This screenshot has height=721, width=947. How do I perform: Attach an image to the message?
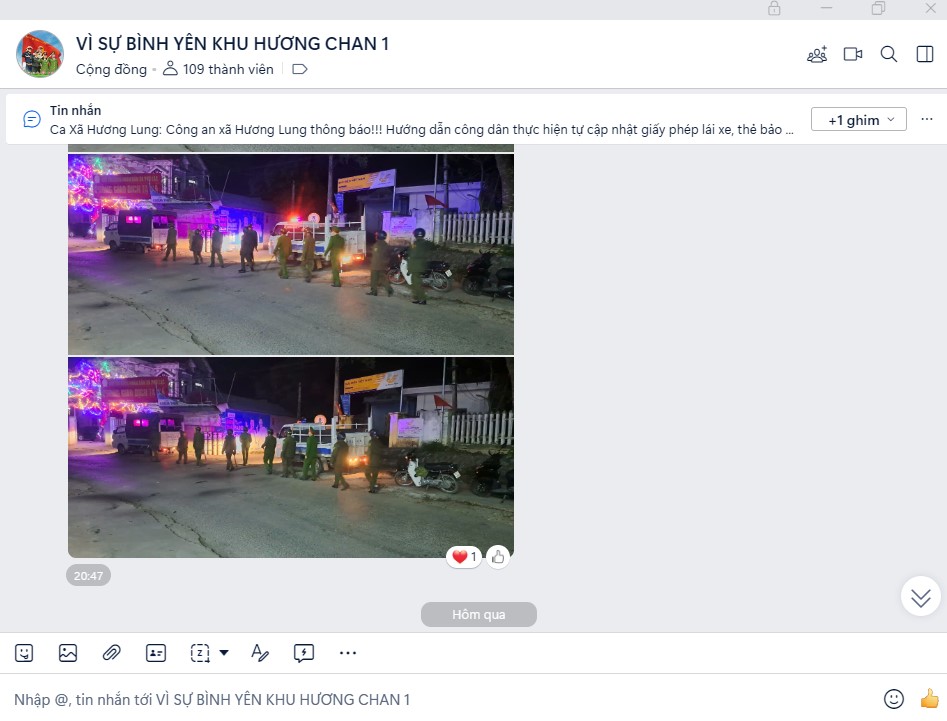[68, 653]
